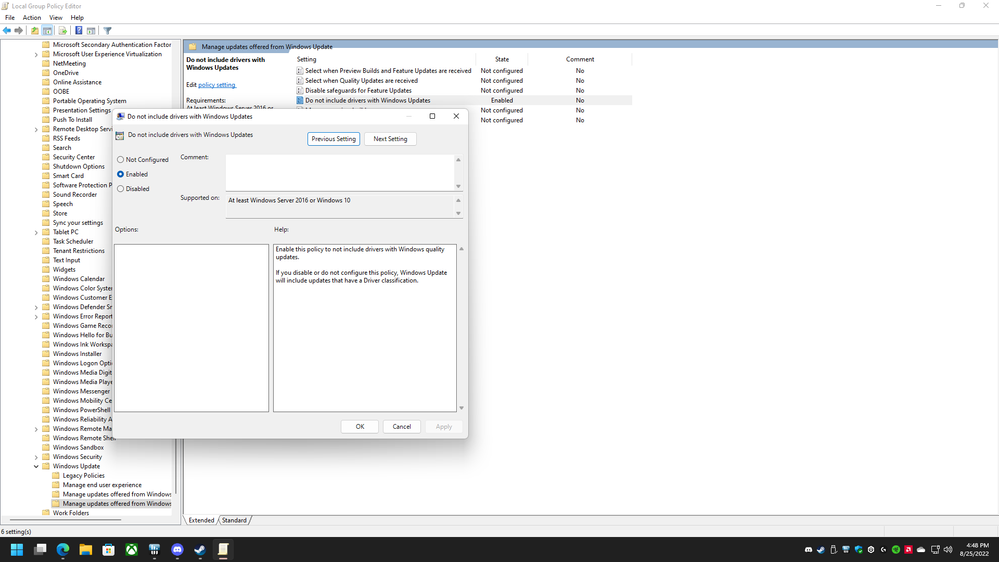Click the Group Policy Editor taskbar icon
The height and width of the screenshot is (562, 999).
pos(223,549)
